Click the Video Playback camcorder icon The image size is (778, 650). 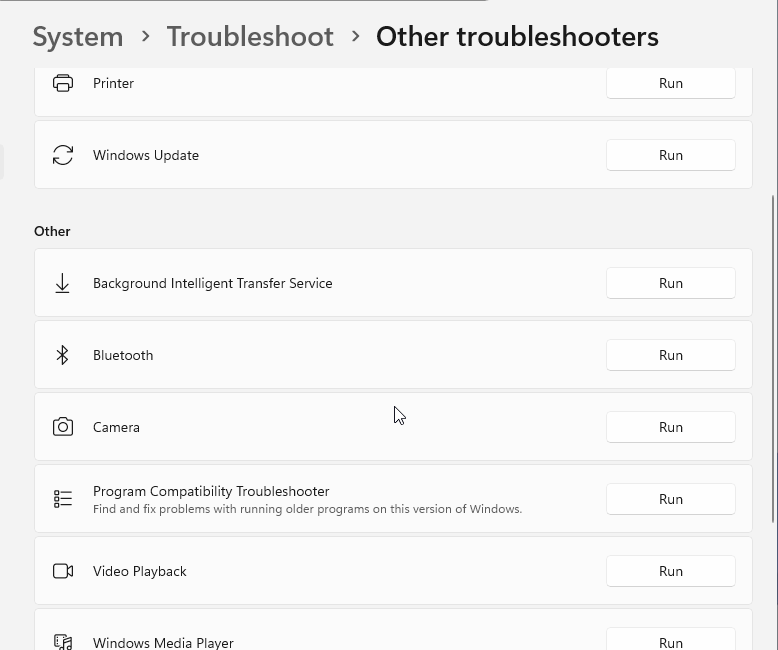click(63, 571)
